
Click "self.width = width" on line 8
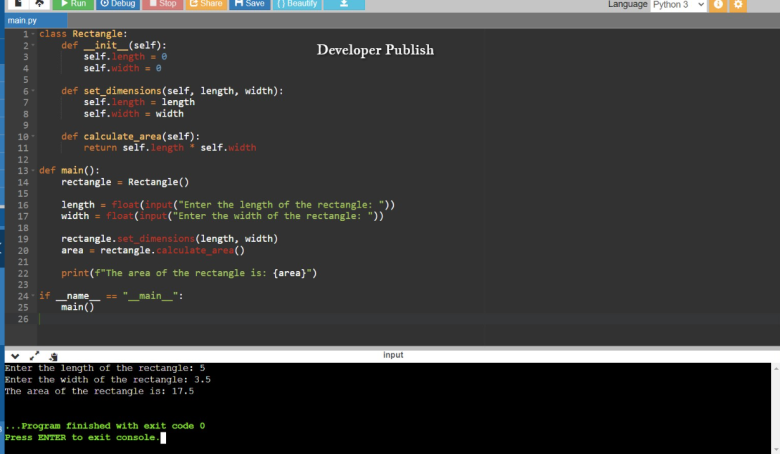click(x=133, y=113)
